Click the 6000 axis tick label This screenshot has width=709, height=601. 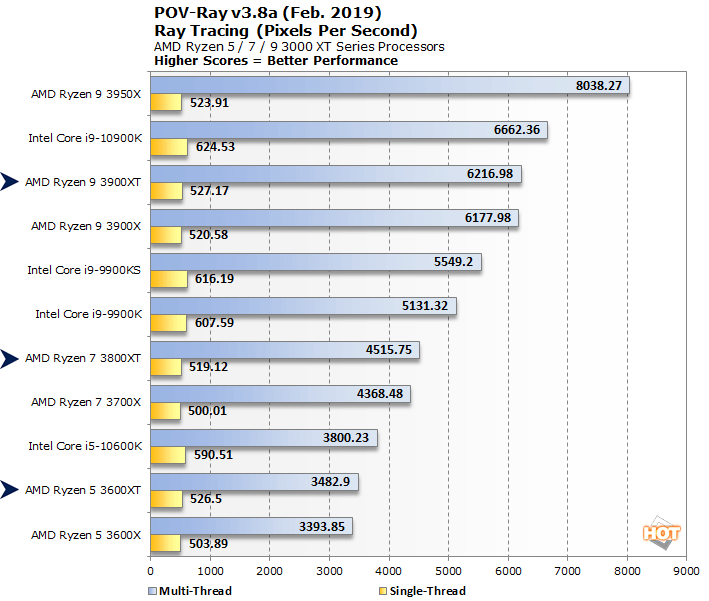click(508, 571)
